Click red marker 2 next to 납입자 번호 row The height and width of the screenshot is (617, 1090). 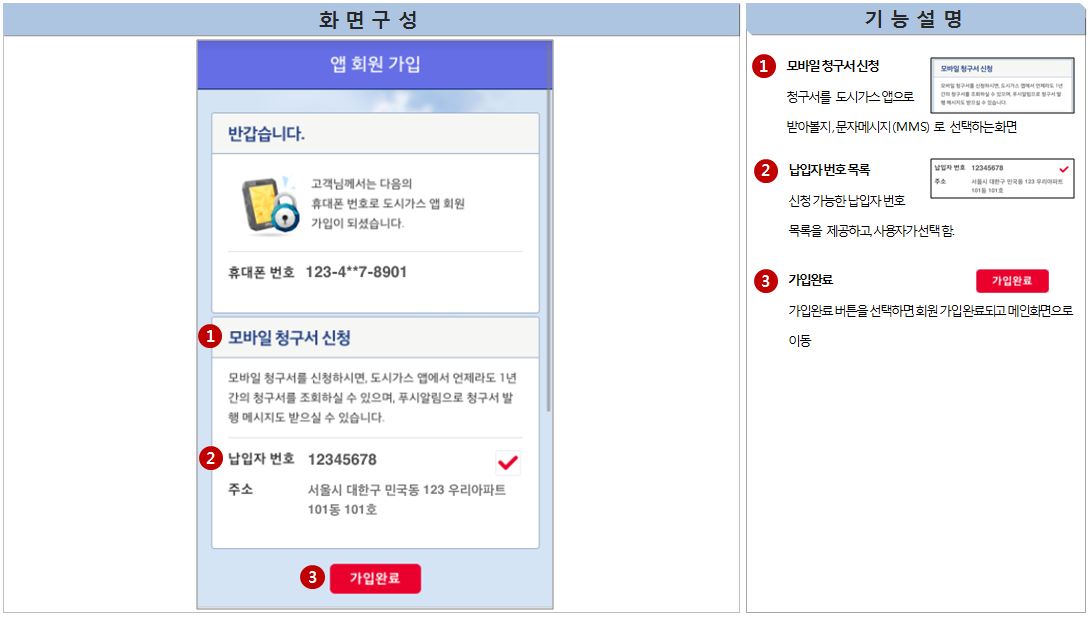[209, 459]
